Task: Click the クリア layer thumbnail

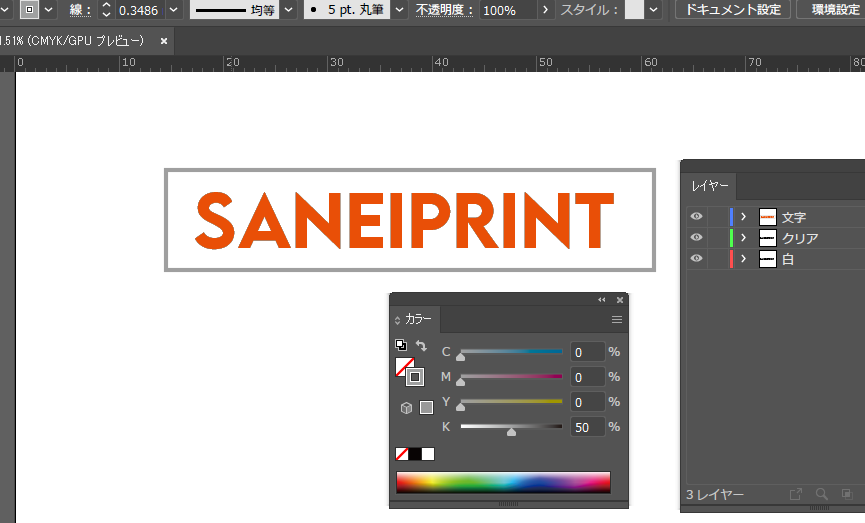Action: pyautogui.click(x=767, y=238)
